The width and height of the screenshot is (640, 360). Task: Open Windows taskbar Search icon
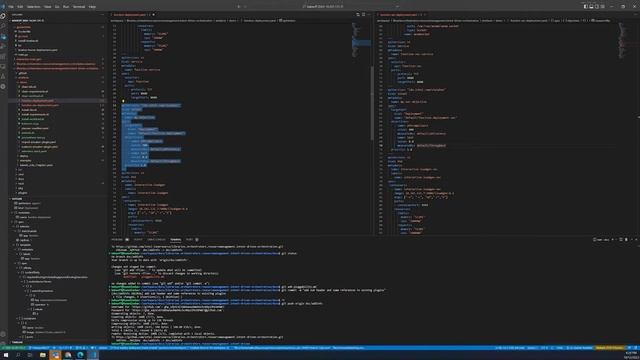(x=18, y=355)
